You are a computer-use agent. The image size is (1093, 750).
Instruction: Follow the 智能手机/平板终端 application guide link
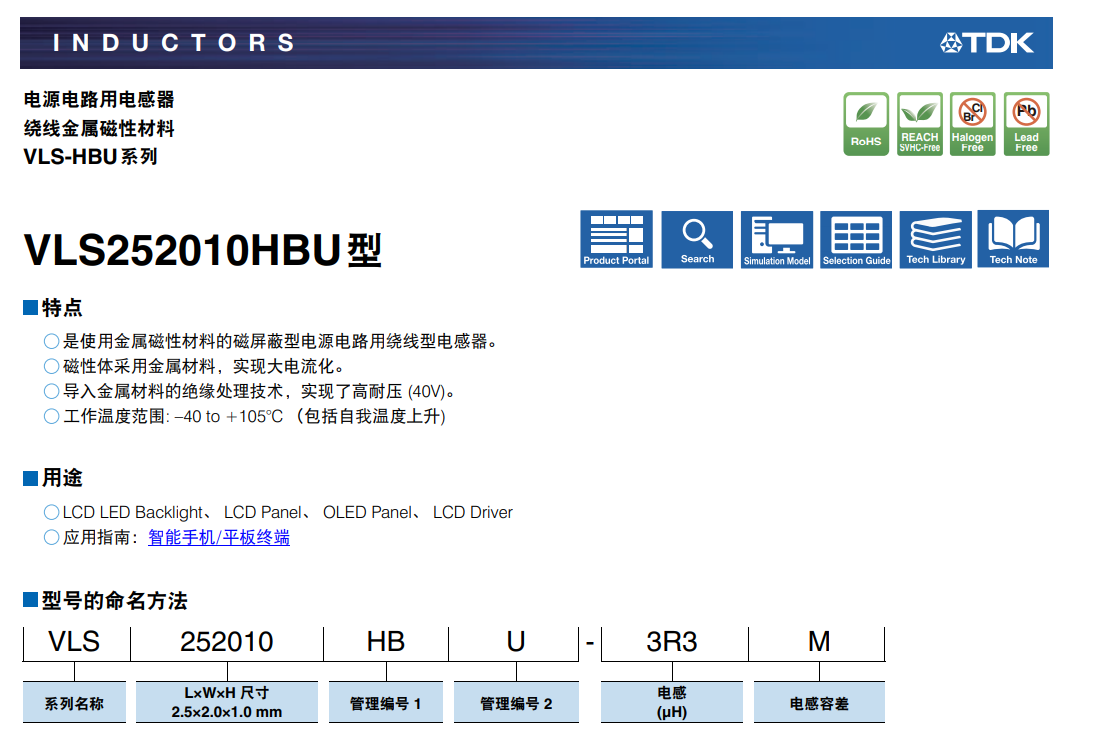(x=219, y=538)
